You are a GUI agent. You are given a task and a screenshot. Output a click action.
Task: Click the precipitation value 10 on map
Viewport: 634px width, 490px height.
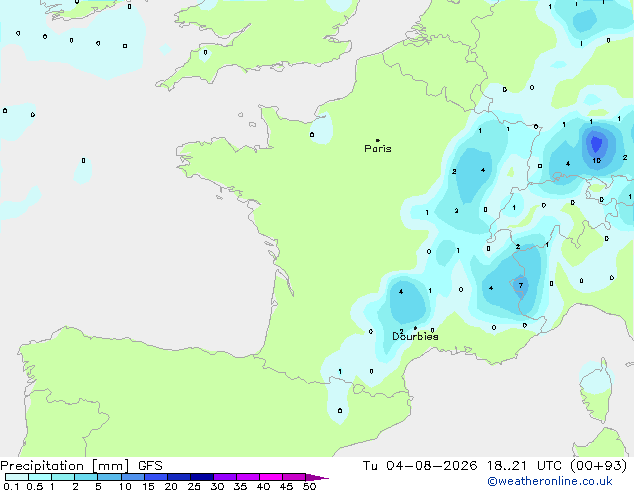tap(596, 161)
